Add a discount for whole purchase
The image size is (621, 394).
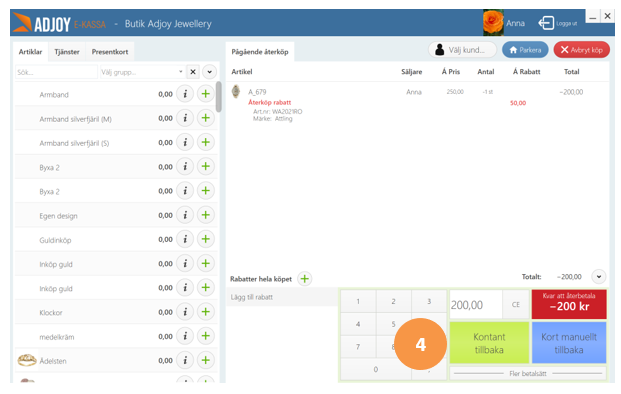pyautogui.click(x=305, y=279)
